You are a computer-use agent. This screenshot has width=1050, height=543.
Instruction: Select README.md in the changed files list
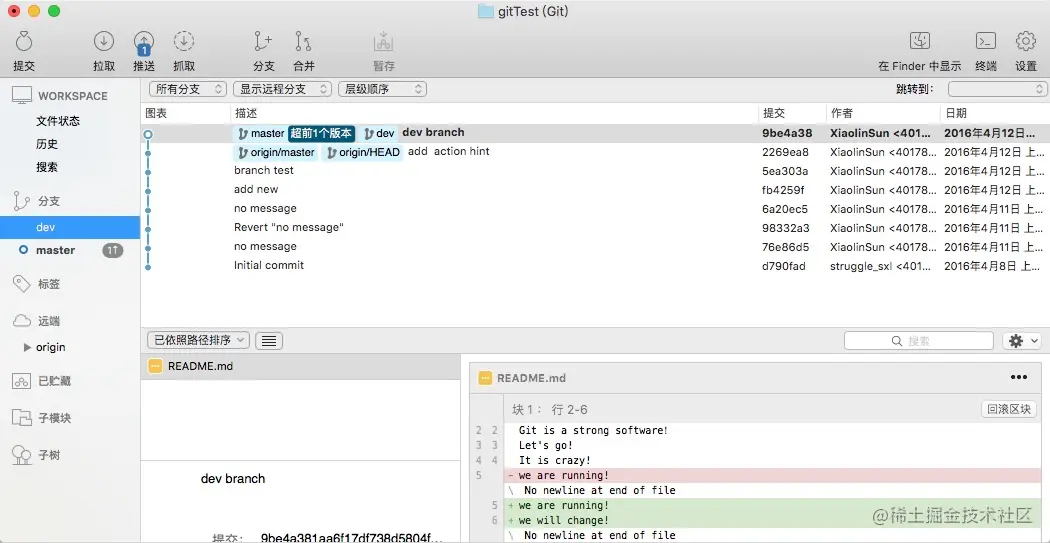[301, 366]
